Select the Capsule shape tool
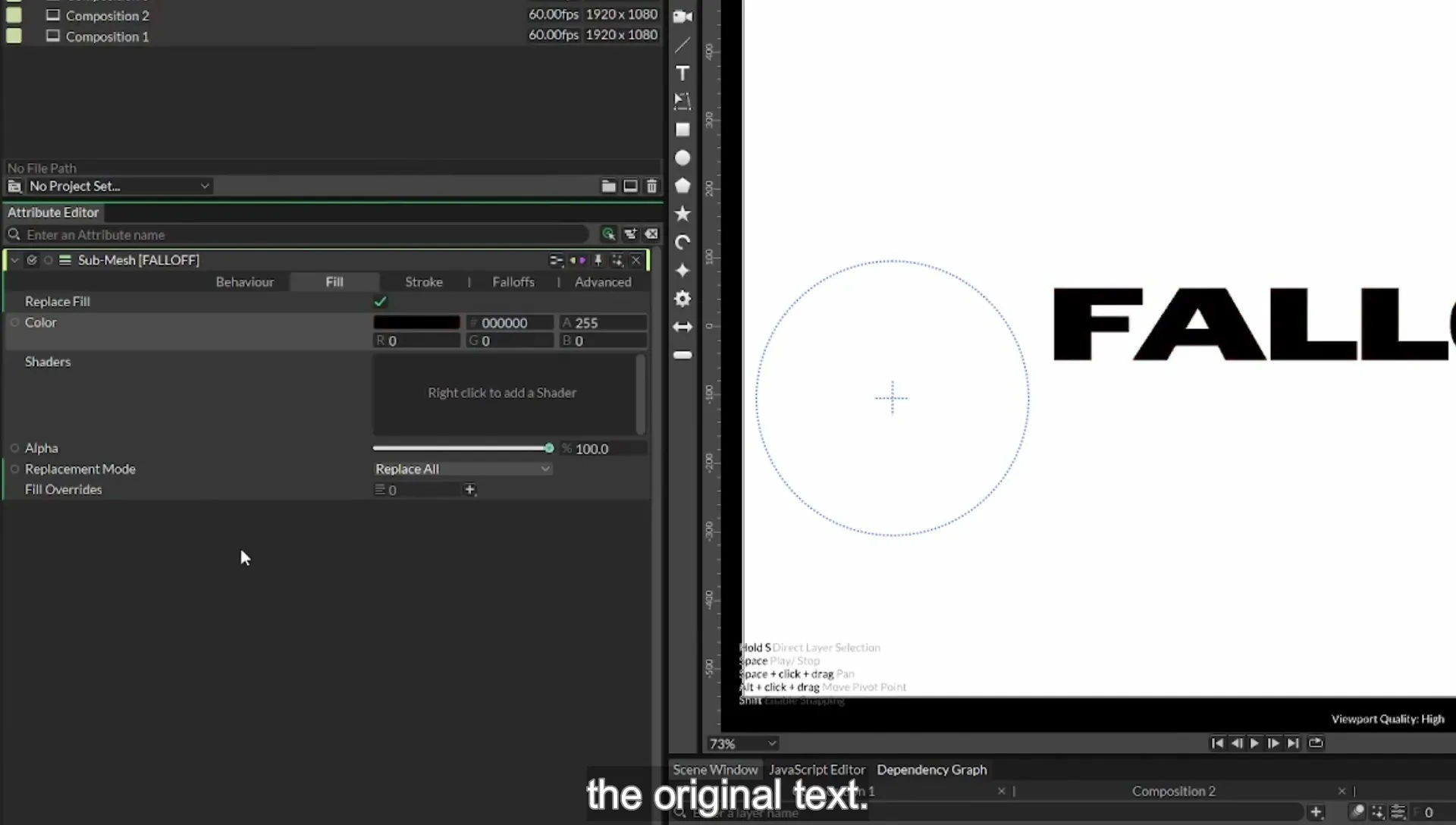The width and height of the screenshot is (1456, 825). pyautogui.click(x=682, y=355)
